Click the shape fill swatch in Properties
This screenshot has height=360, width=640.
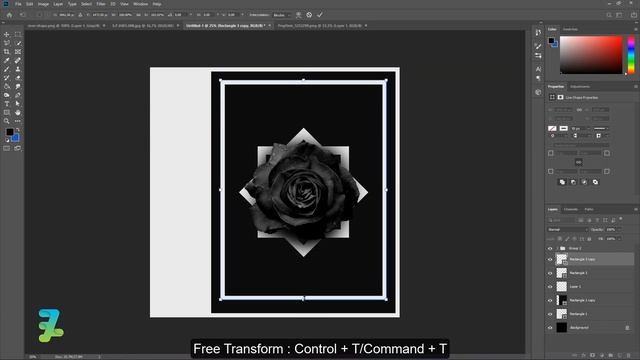pyautogui.click(x=552, y=129)
